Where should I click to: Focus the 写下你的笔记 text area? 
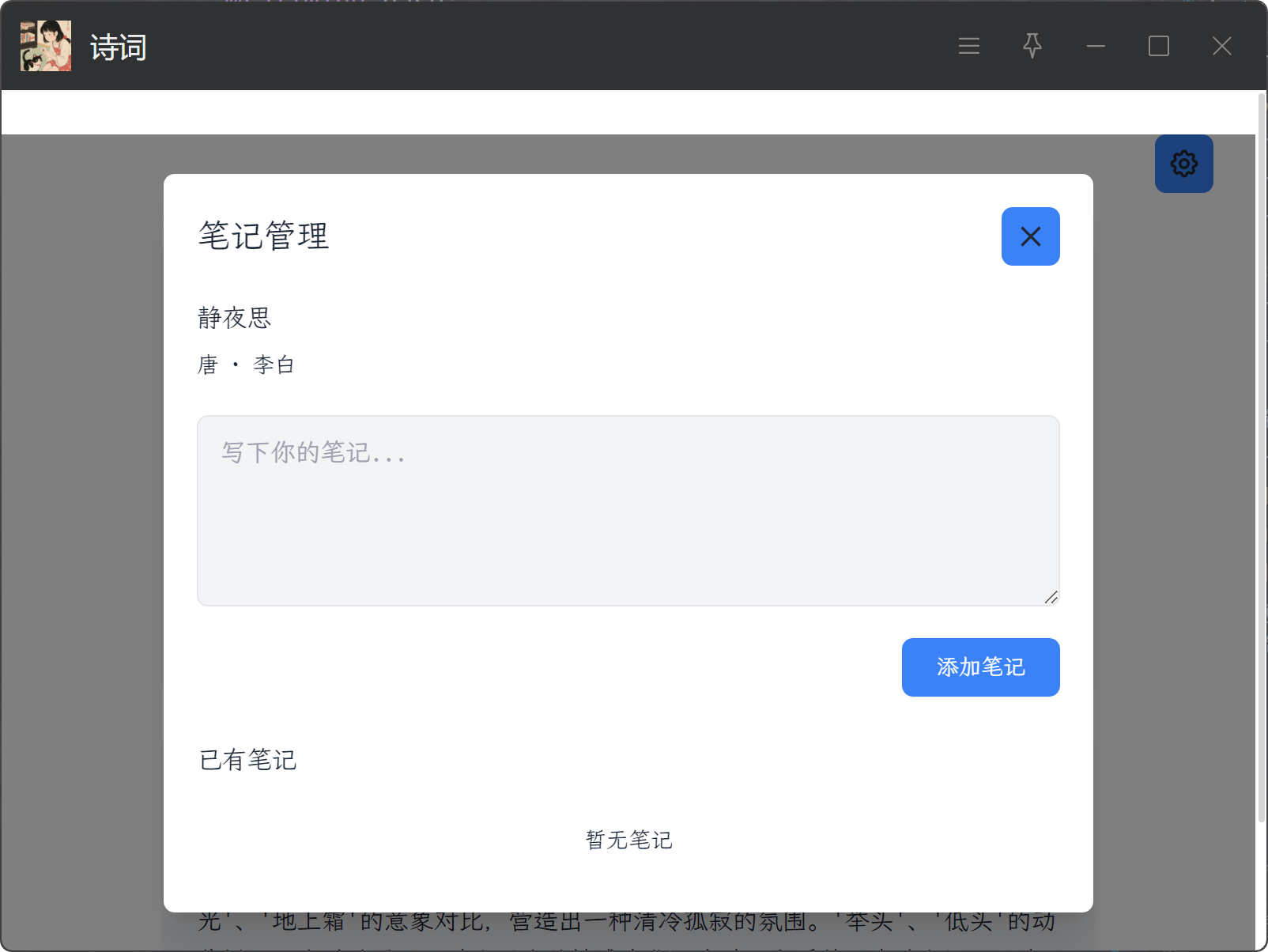click(628, 511)
